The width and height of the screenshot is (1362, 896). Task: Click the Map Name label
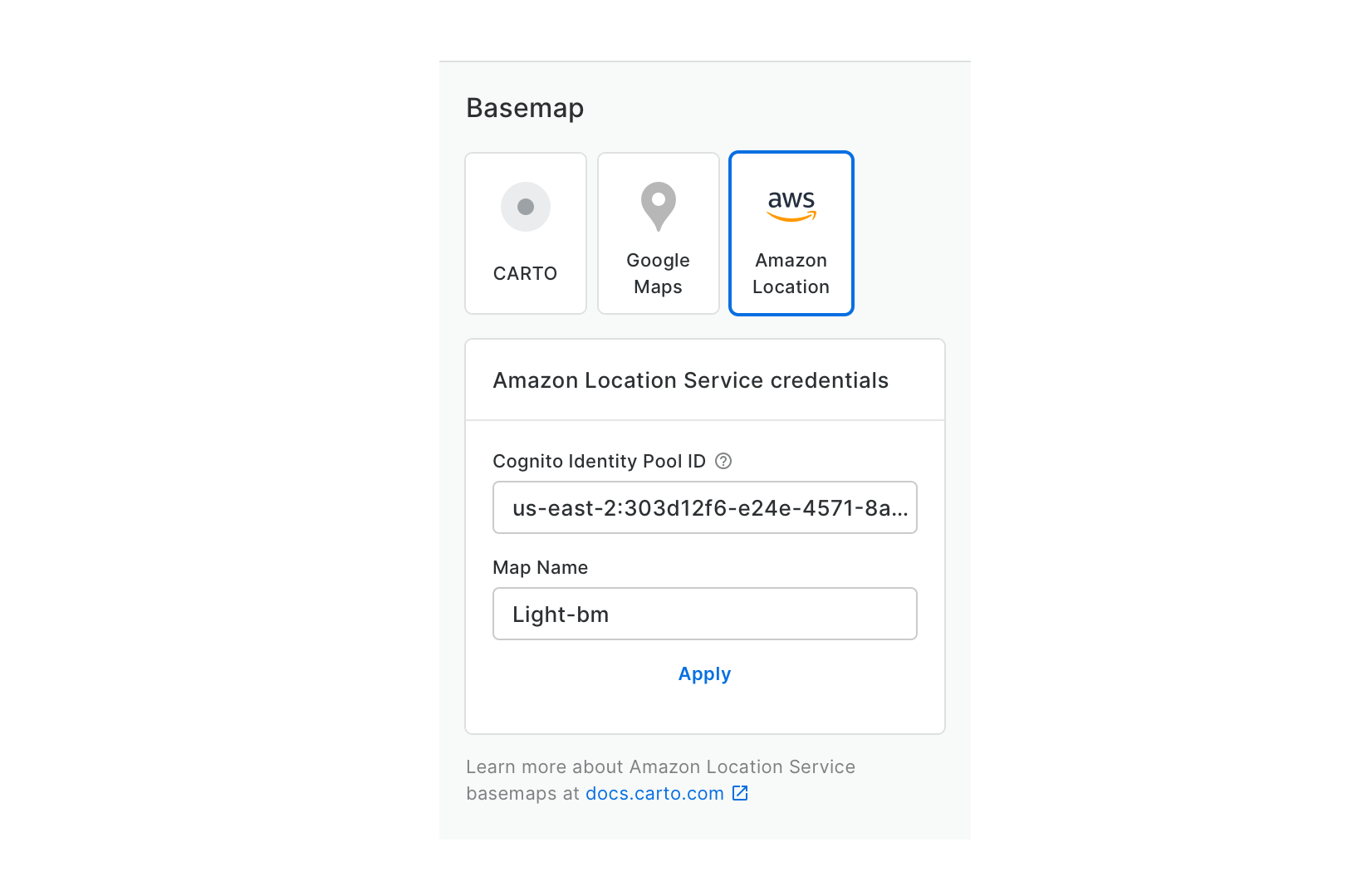pos(540,567)
